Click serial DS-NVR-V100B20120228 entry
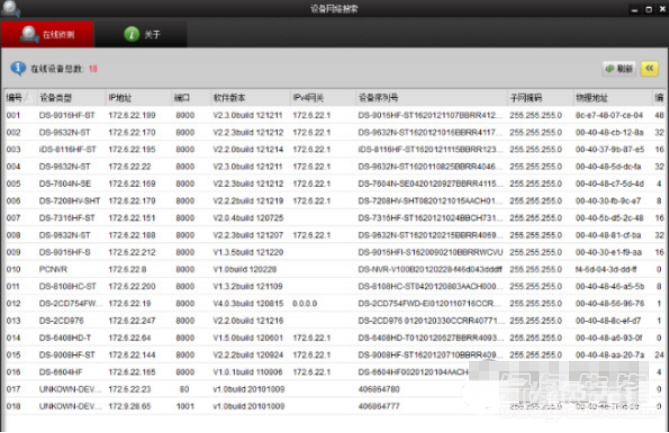 [430, 269]
